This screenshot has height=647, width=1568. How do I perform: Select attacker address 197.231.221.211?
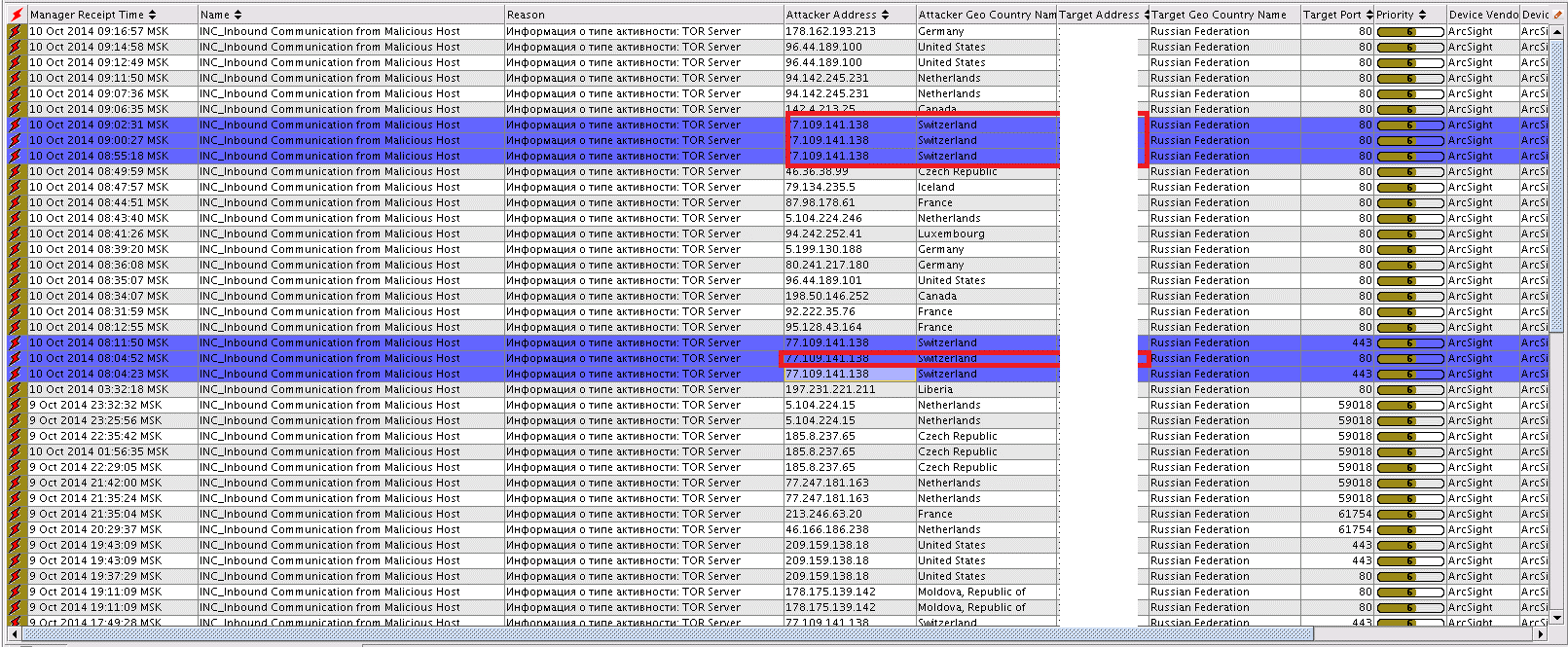click(830, 389)
